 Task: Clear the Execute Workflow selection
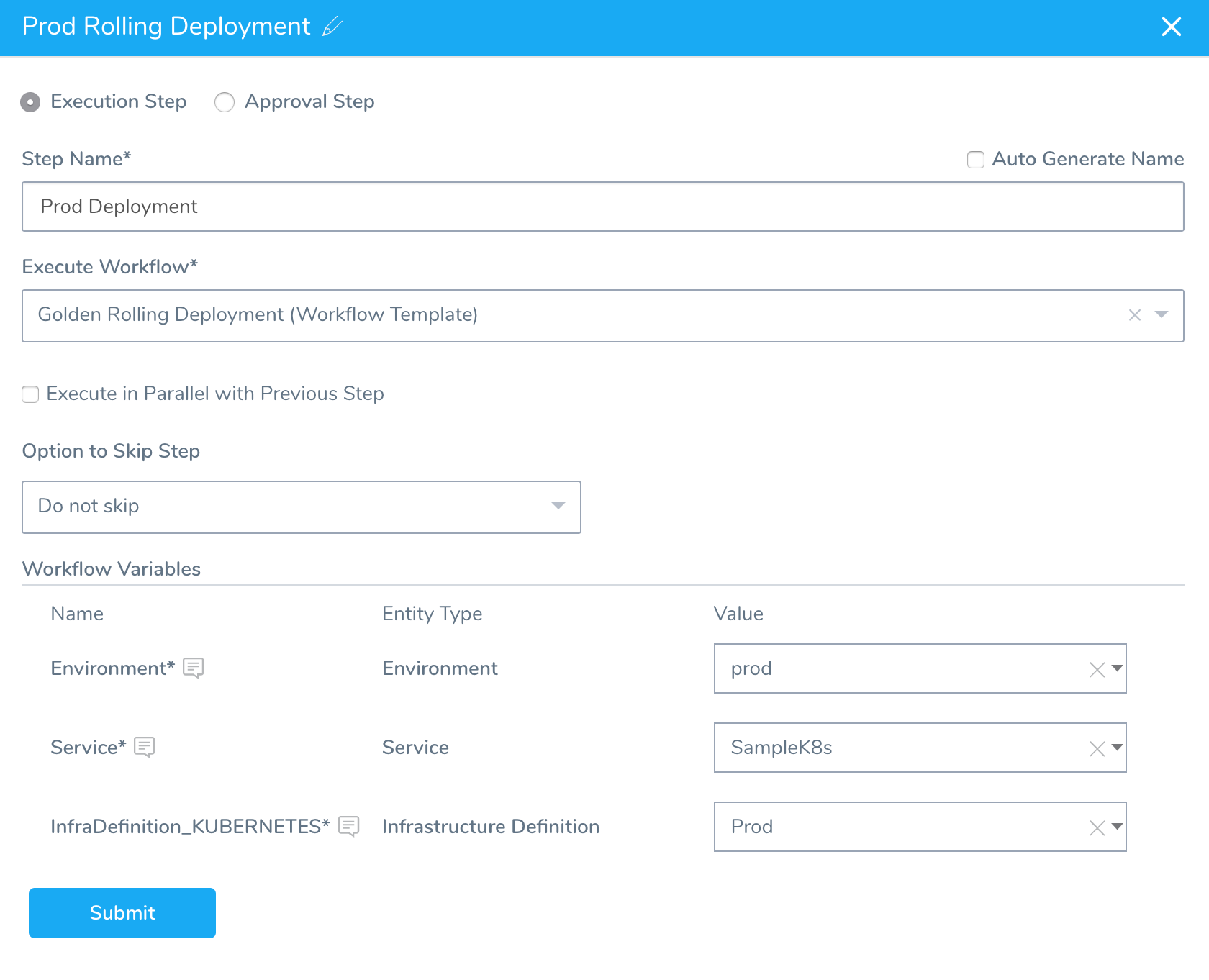click(1135, 315)
